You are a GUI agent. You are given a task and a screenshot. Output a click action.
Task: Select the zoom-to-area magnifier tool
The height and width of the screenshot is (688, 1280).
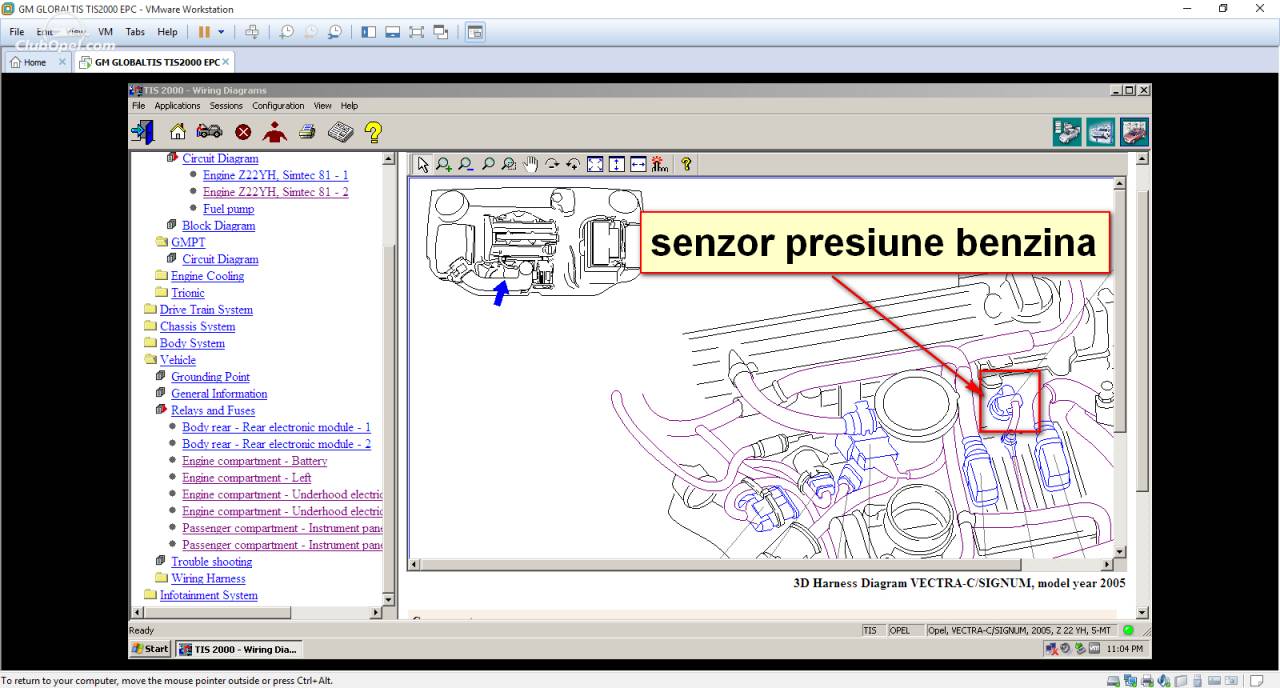point(509,164)
